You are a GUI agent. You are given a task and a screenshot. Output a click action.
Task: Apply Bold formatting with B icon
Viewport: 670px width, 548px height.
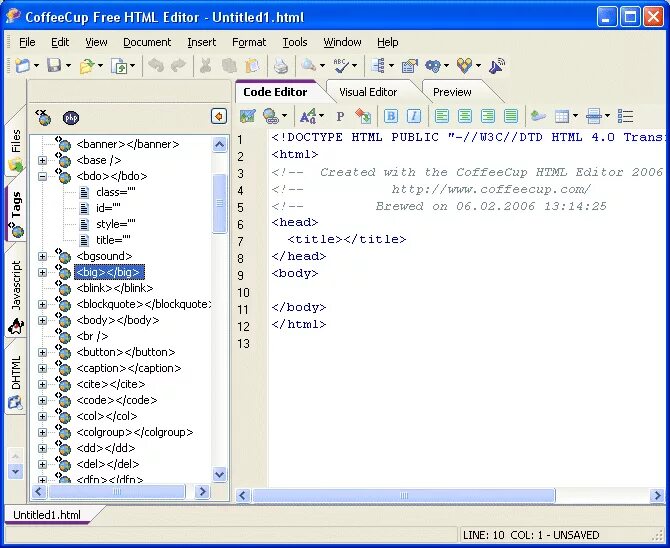pos(391,116)
